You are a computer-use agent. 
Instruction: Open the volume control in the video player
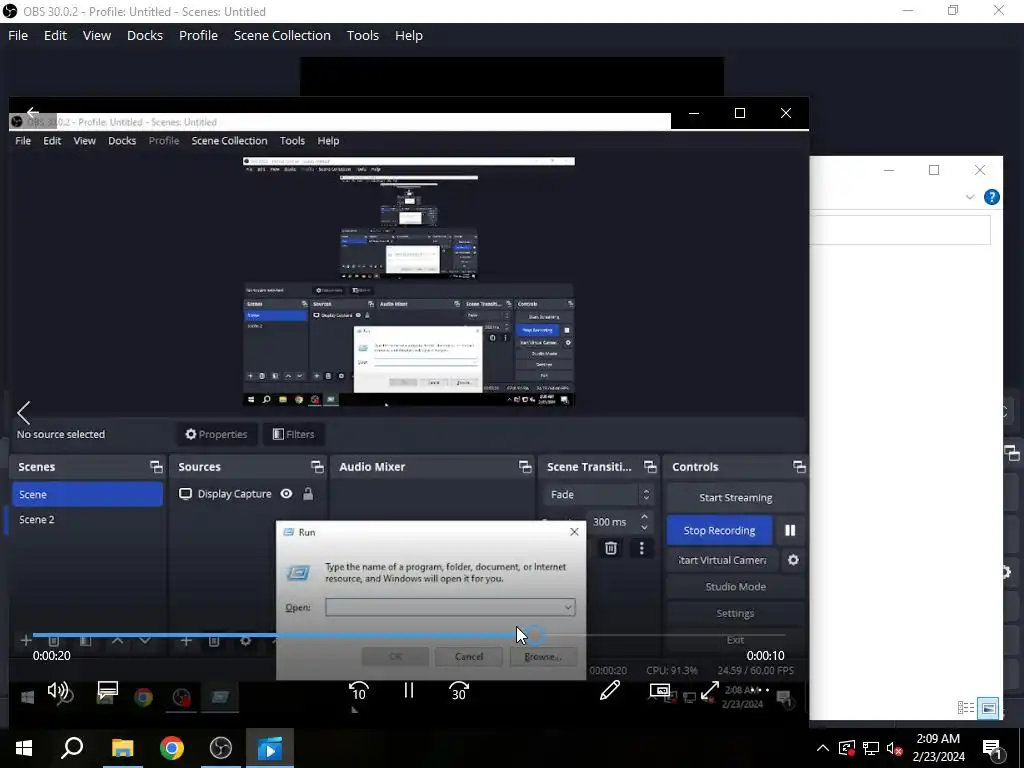(x=58, y=690)
